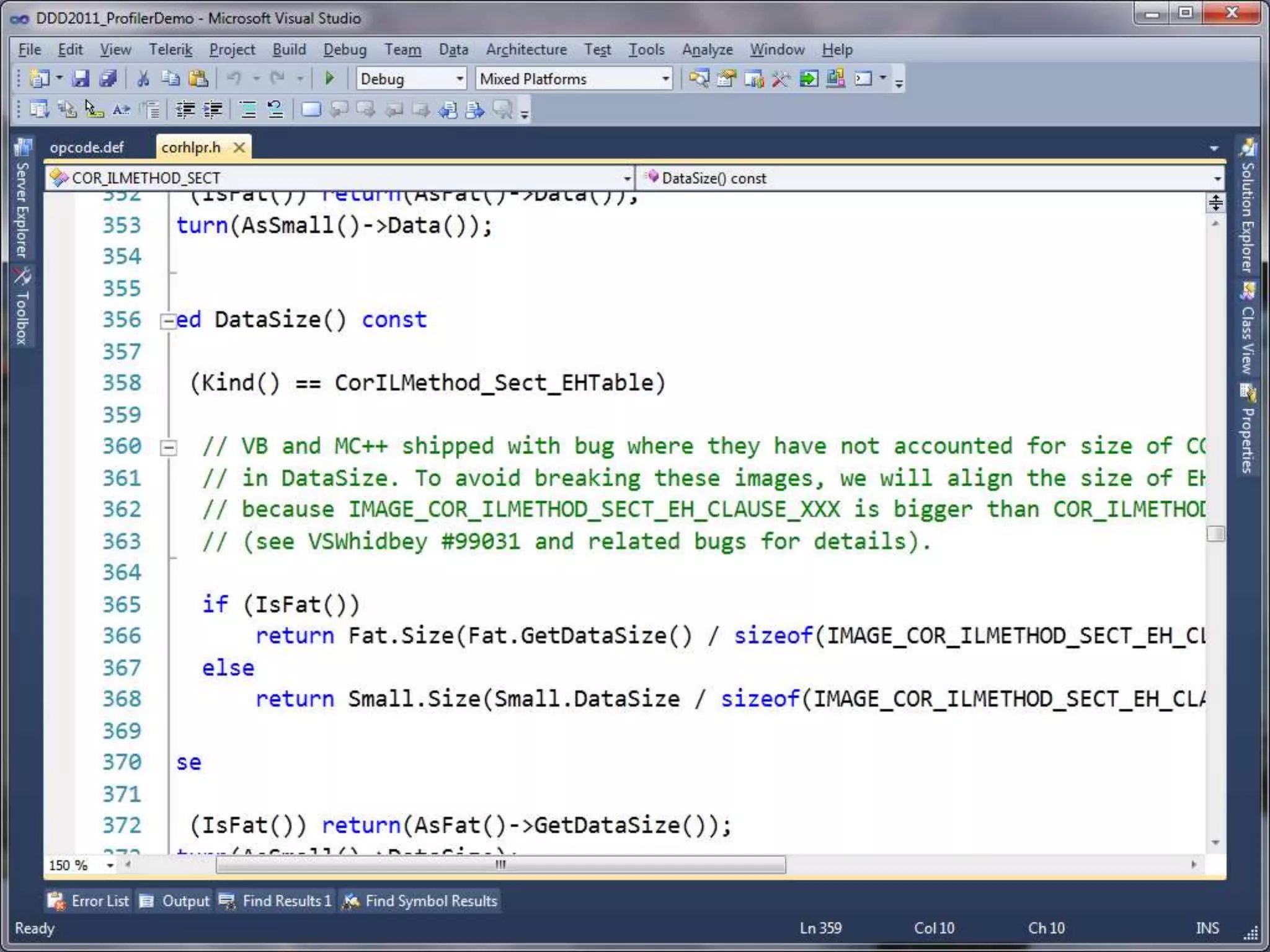The height and width of the screenshot is (952, 1270).
Task: Decrease line indent with the toolbar icon
Action: (185, 110)
